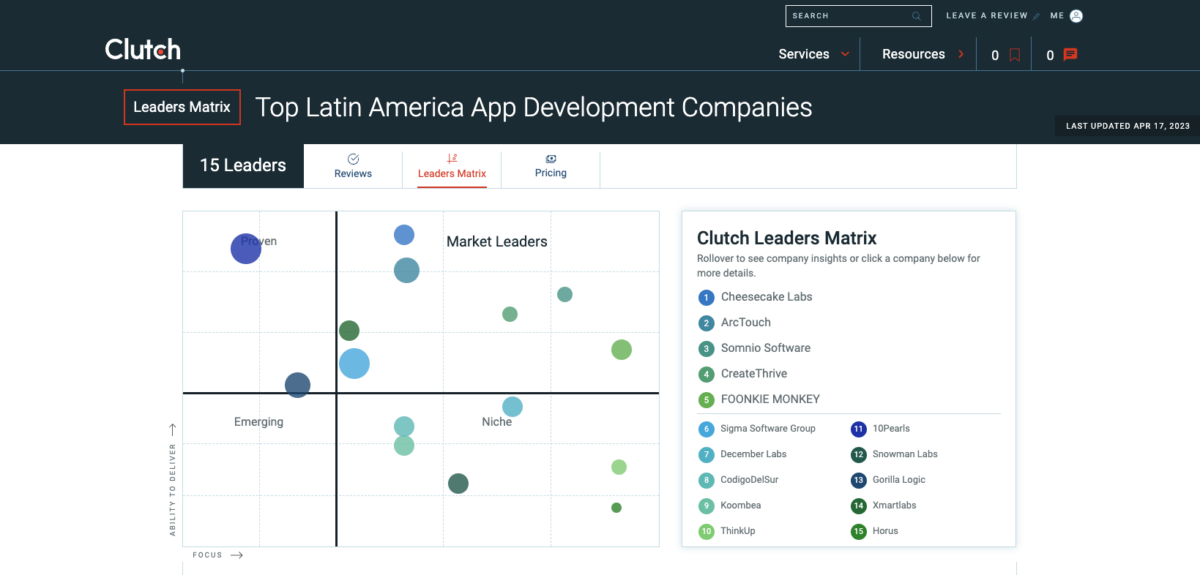Select Sigma Software Group in list
This screenshot has width=1200, height=575.
click(x=768, y=429)
